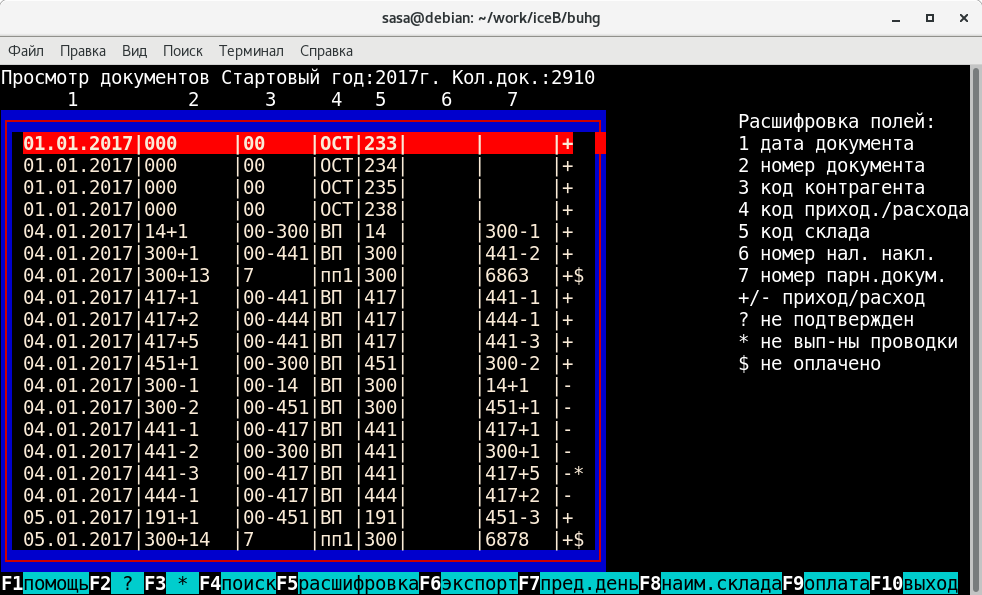Select row with document number 300+13
This screenshot has height=595, width=982.
304,276
